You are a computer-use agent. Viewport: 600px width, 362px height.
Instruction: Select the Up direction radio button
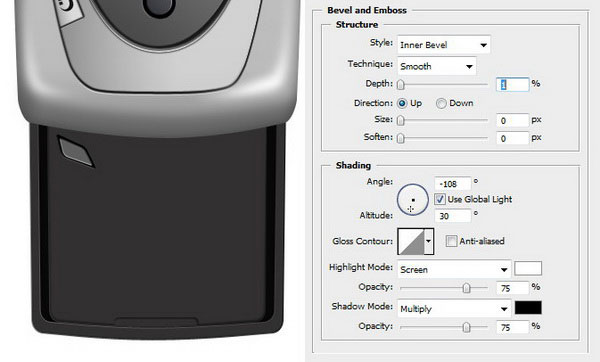[x=402, y=103]
